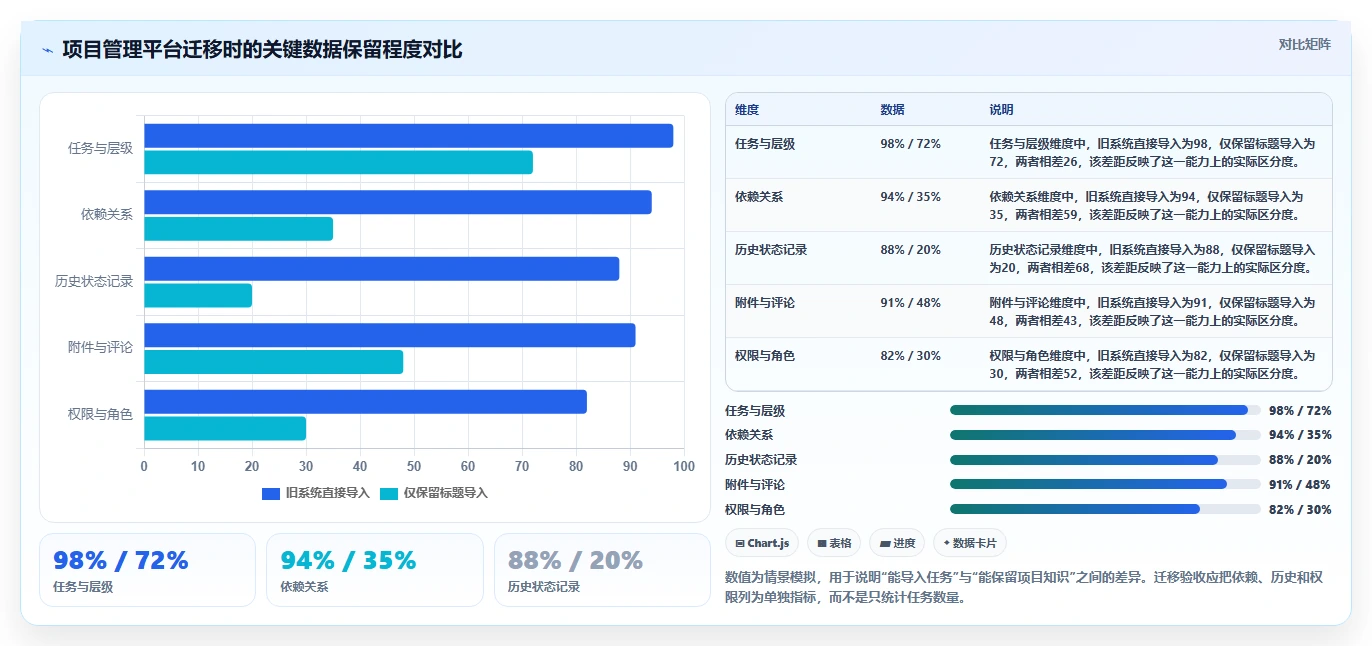
Task: Click the 历史状态记录 progress bar
Action: point(1105,460)
